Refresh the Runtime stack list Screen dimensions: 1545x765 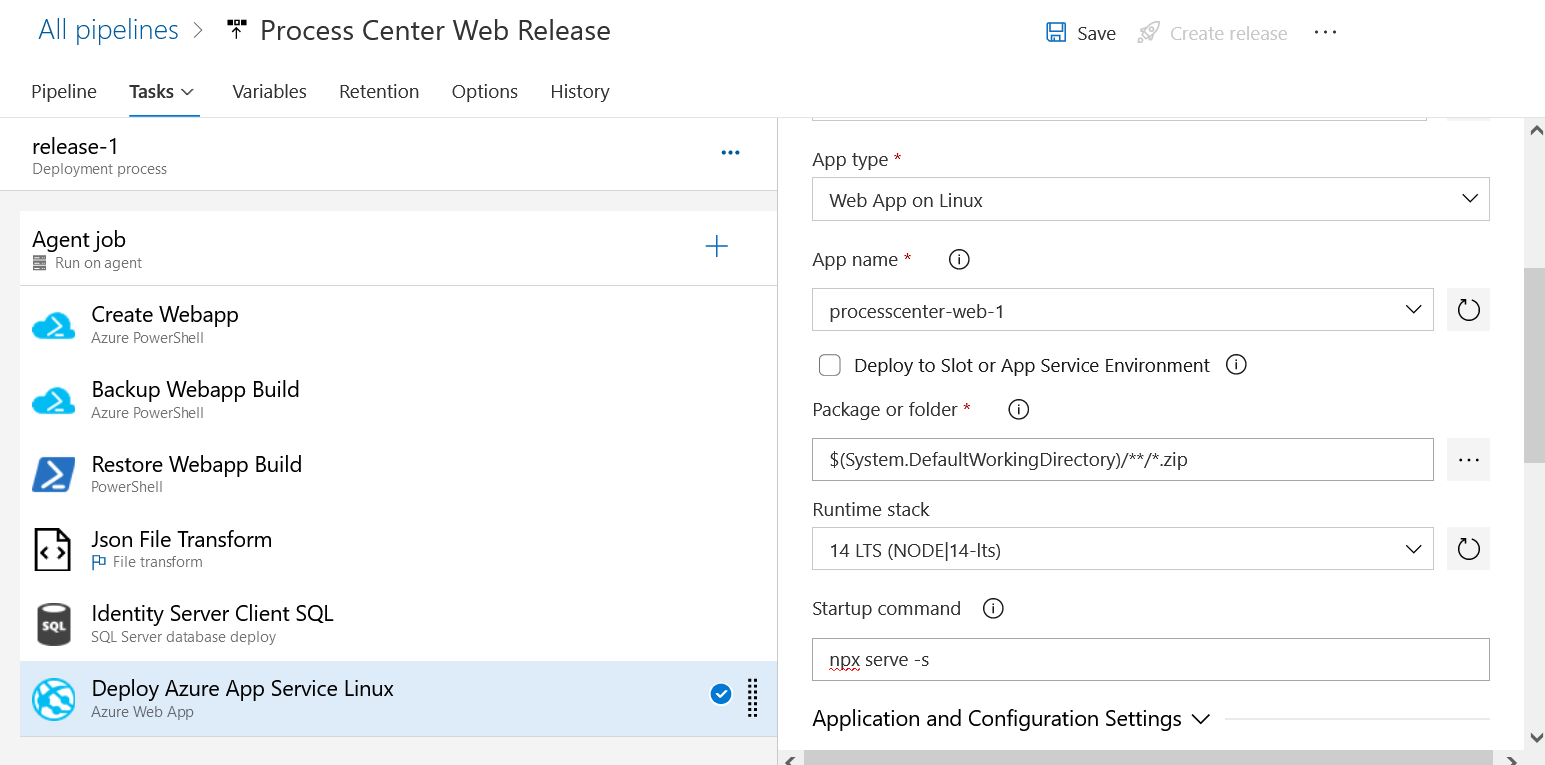click(1468, 549)
